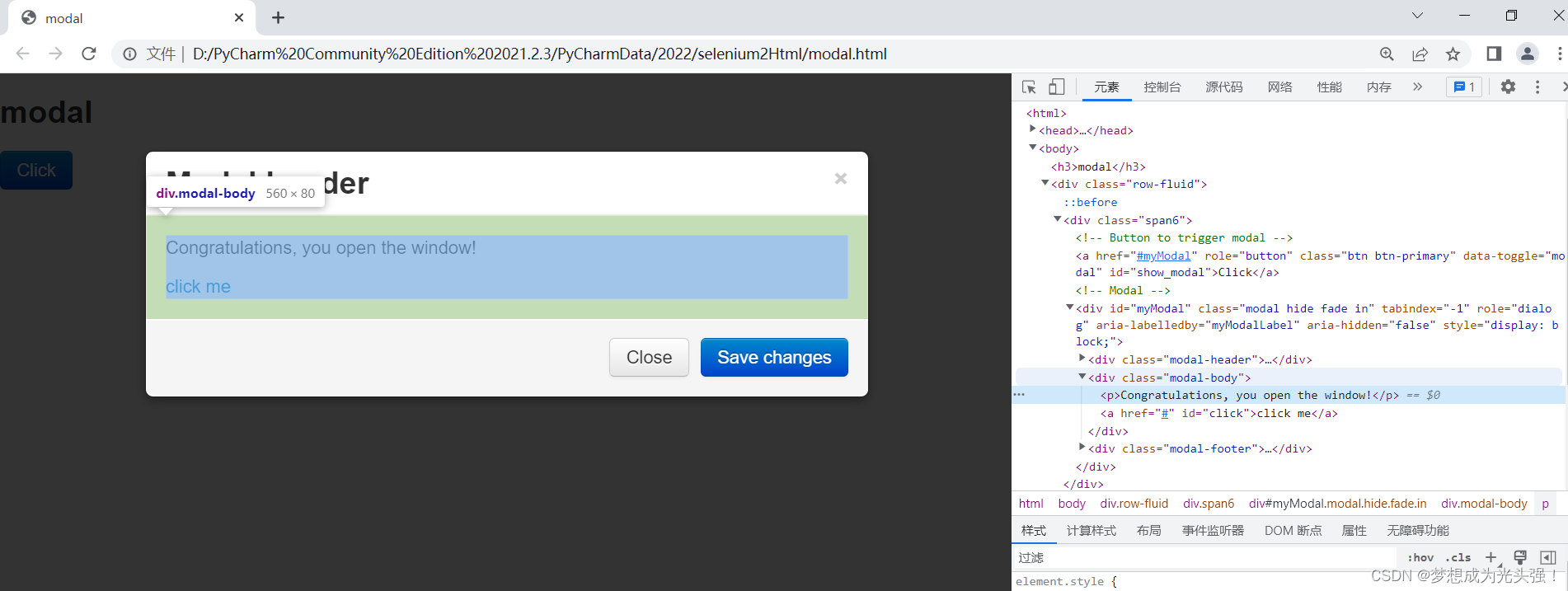Open DevTools settings gear
1568x591 pixels.
point(1508,87)
